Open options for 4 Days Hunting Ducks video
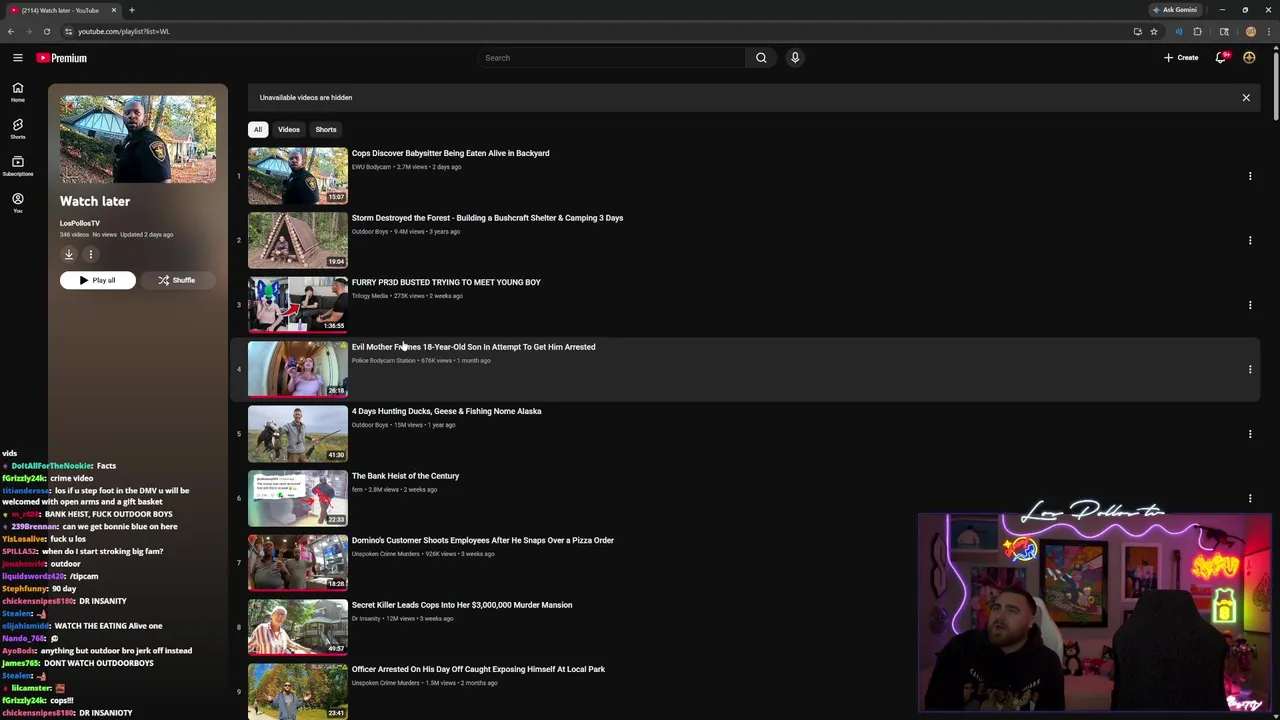This screenshot has height=720, width=1280. coord(1249,434)
